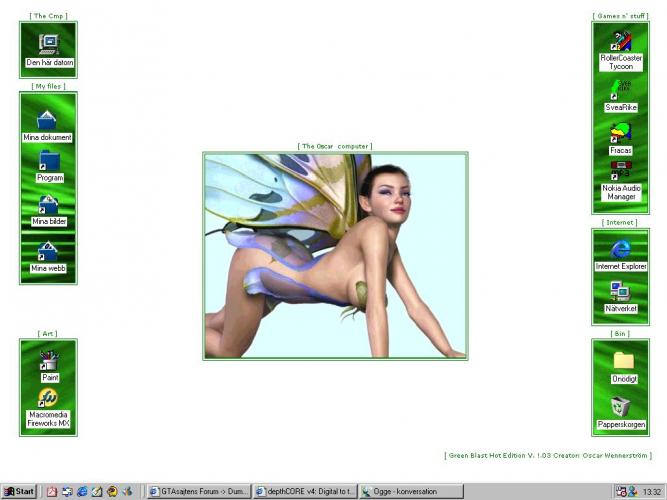Open the Nätverket network icon
This screenshot has width=667, height=500.
coord(621,293)
